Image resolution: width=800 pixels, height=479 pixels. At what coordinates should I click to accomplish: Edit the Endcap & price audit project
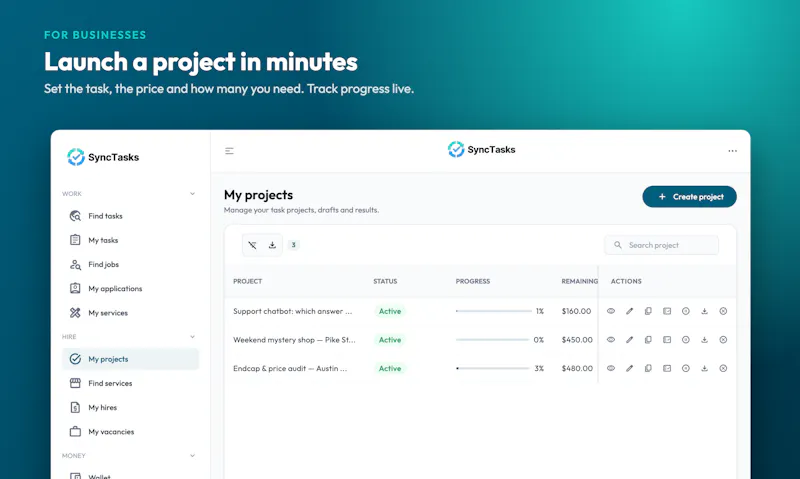pos(630,368)
